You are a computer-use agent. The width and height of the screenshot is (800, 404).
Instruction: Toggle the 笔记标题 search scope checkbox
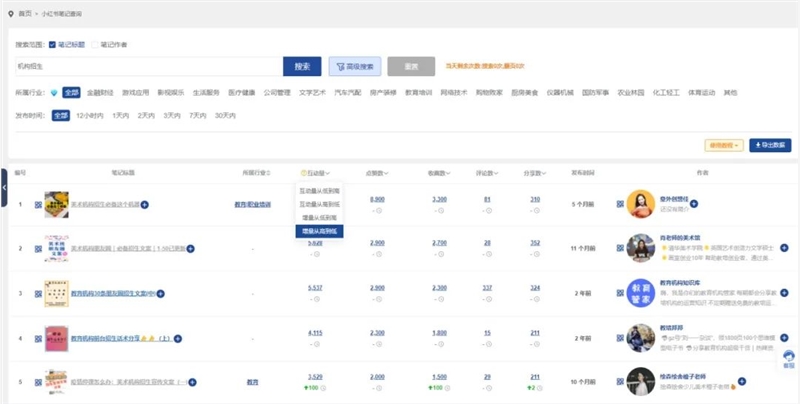pos(53,45)
